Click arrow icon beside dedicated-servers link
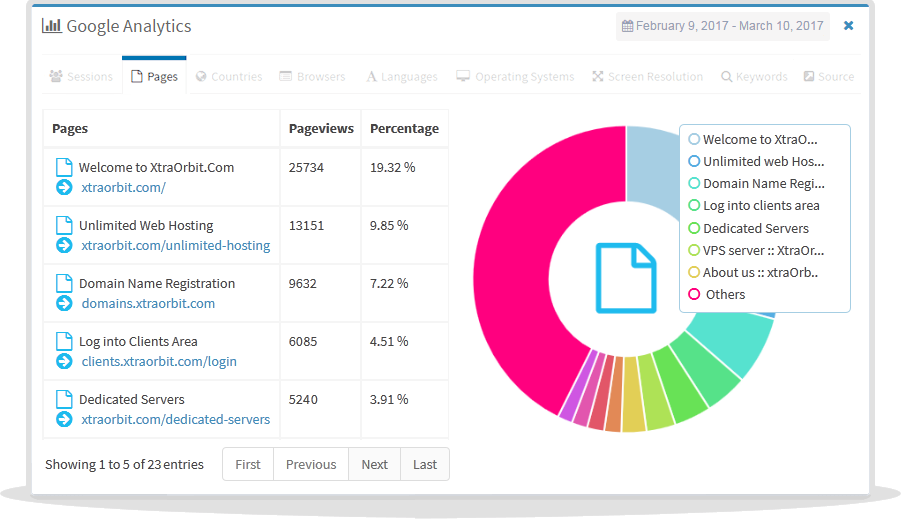This screenshot has width=902, height=521. click(x=64, y=420)
